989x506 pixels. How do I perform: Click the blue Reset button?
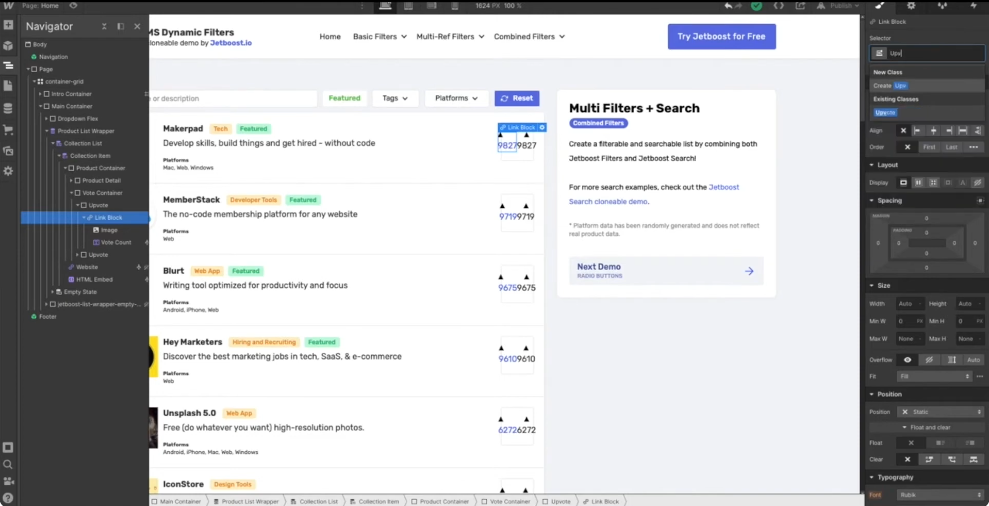point(517,98)
